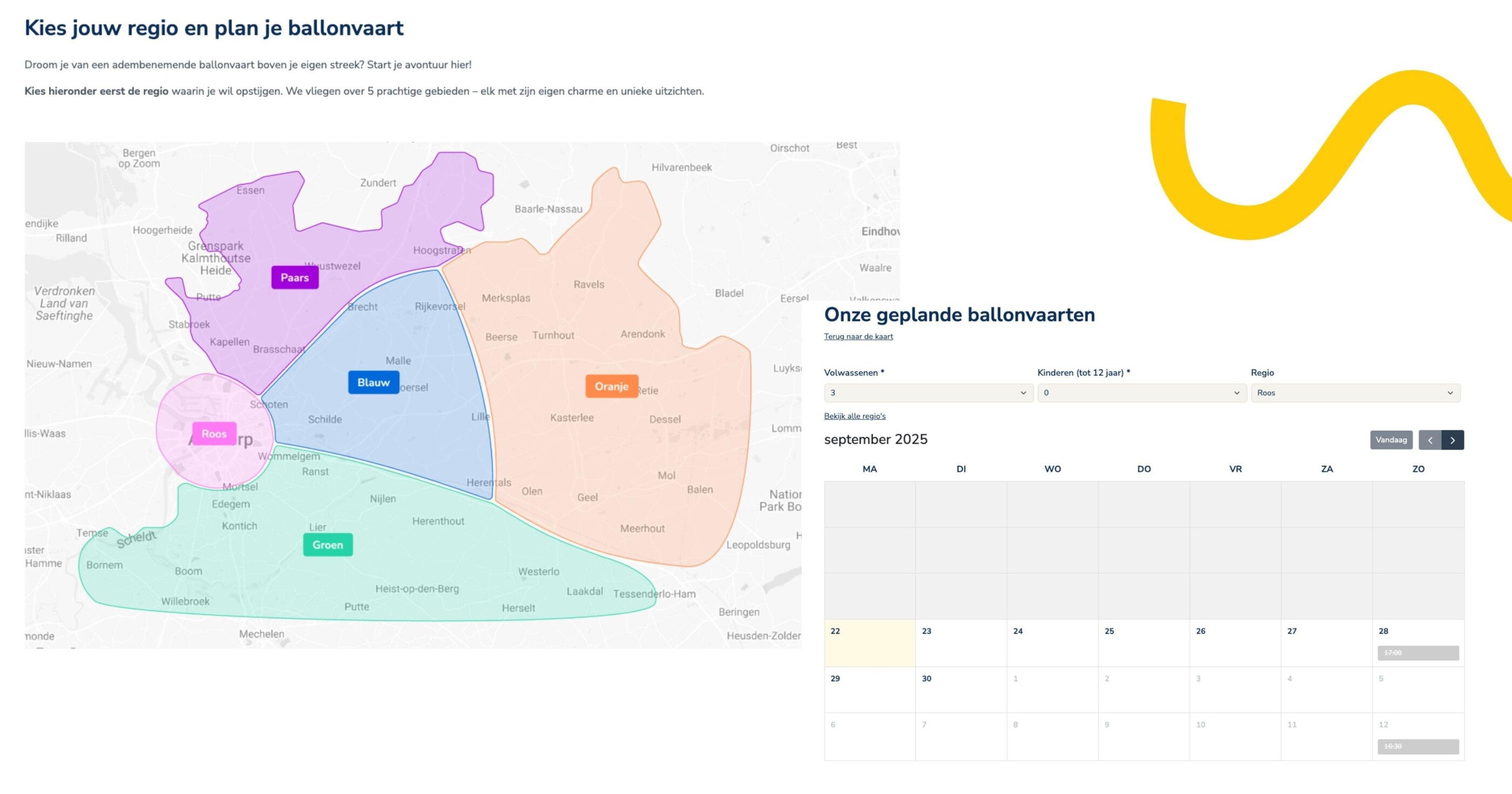This screenshot has width=1512, height=794.
Task: Select calendar day 24
Action: coord(1052,642)
